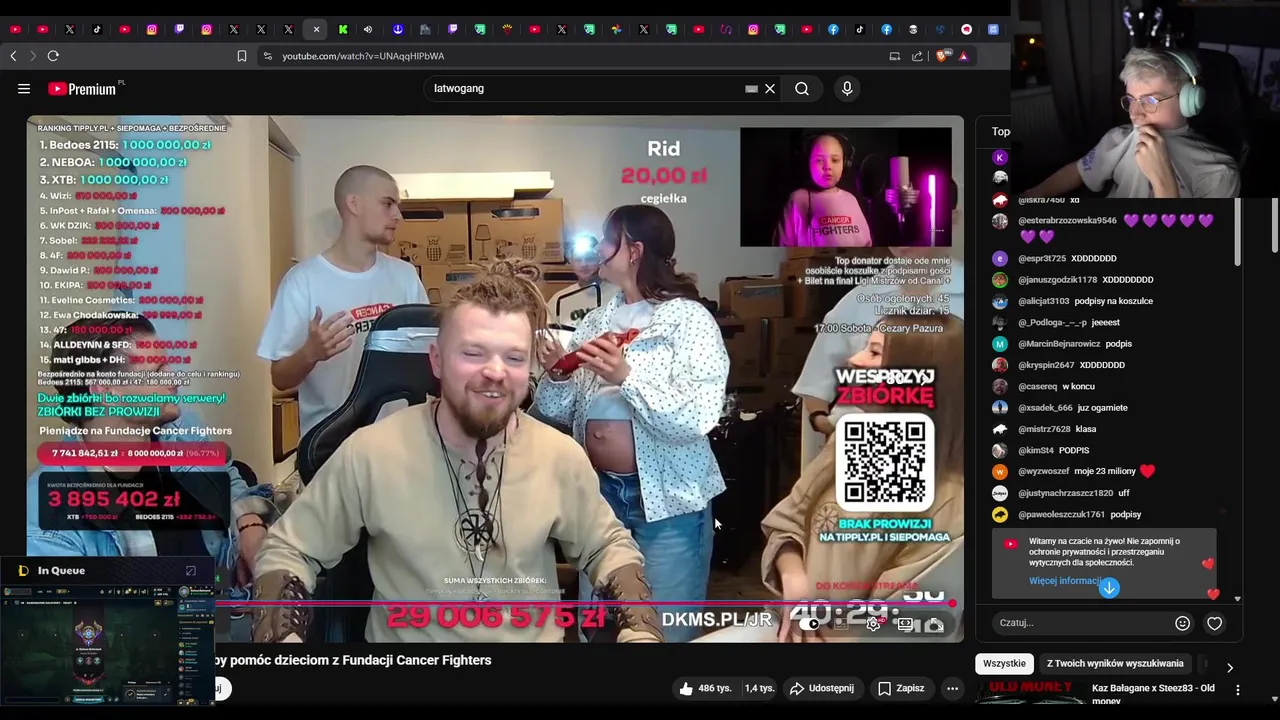Image resolution: width=1280 pixels, height=720 pixels.
Task: Open the Top chat mode dropdown
Action: click(1001, 131)
